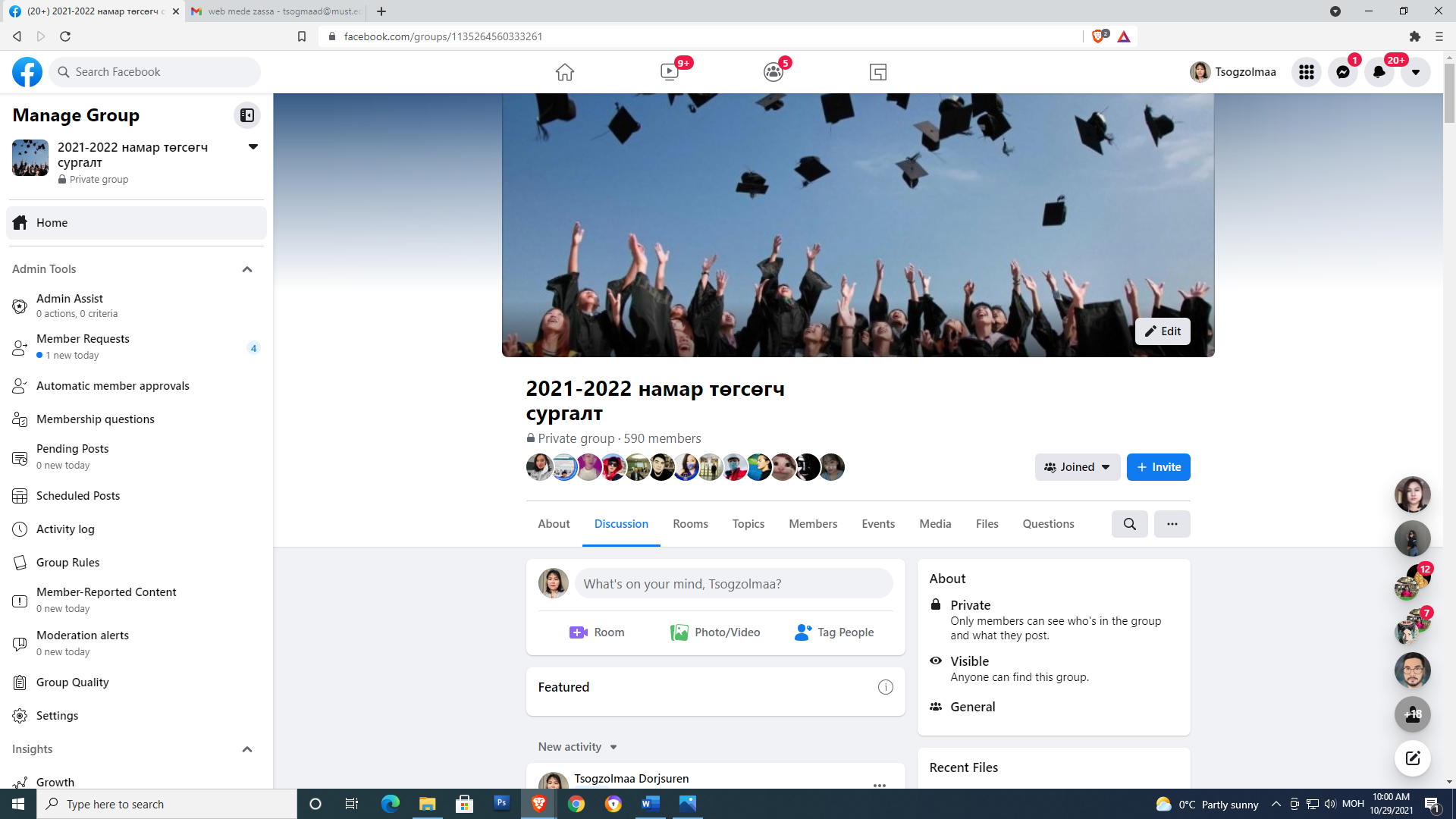Switch to the Files tab
This screenshot has height=819, width=1456.
(987, 524)
